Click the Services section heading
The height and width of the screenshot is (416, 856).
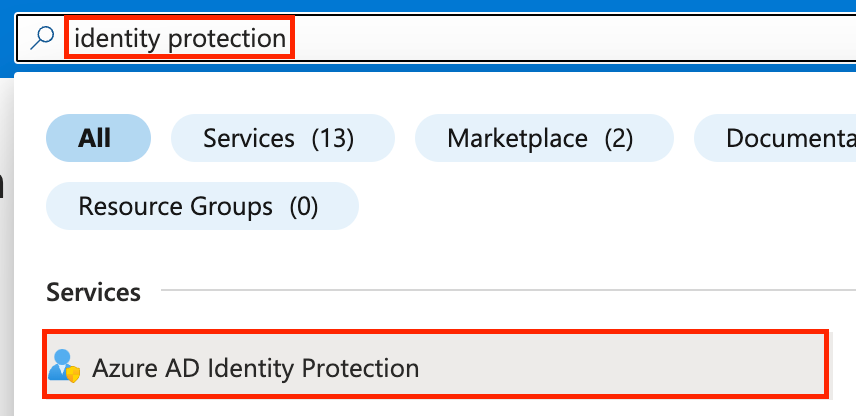point(93,292)
